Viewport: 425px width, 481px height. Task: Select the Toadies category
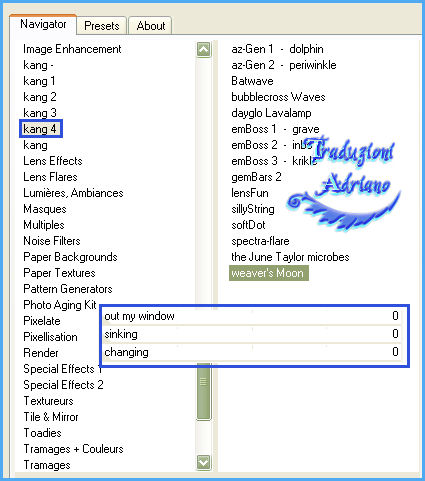[x=43, y=433]
